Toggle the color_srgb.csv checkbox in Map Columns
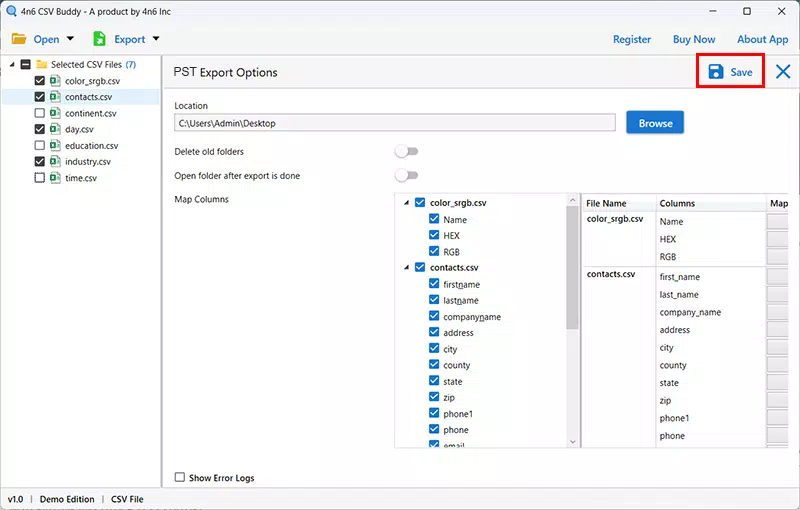This screenshot has width=800, height=510. [x=420, y=202]
